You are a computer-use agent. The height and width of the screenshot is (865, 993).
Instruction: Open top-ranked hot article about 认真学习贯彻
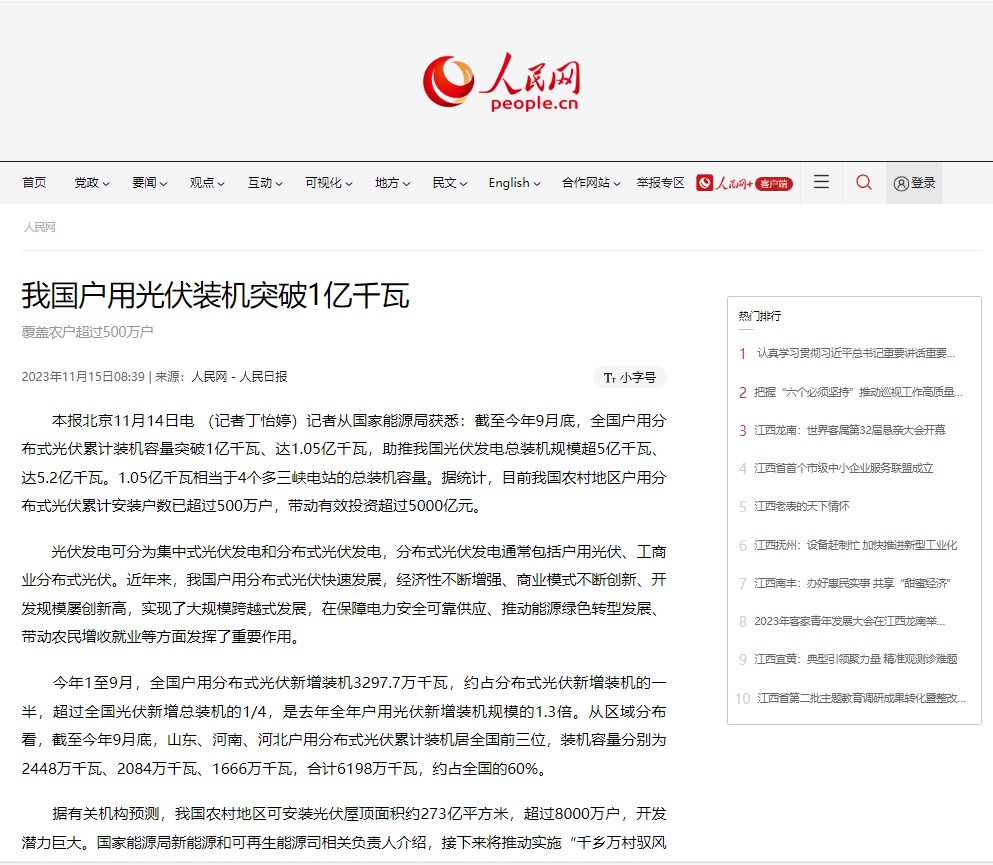[x=855, y=353]
